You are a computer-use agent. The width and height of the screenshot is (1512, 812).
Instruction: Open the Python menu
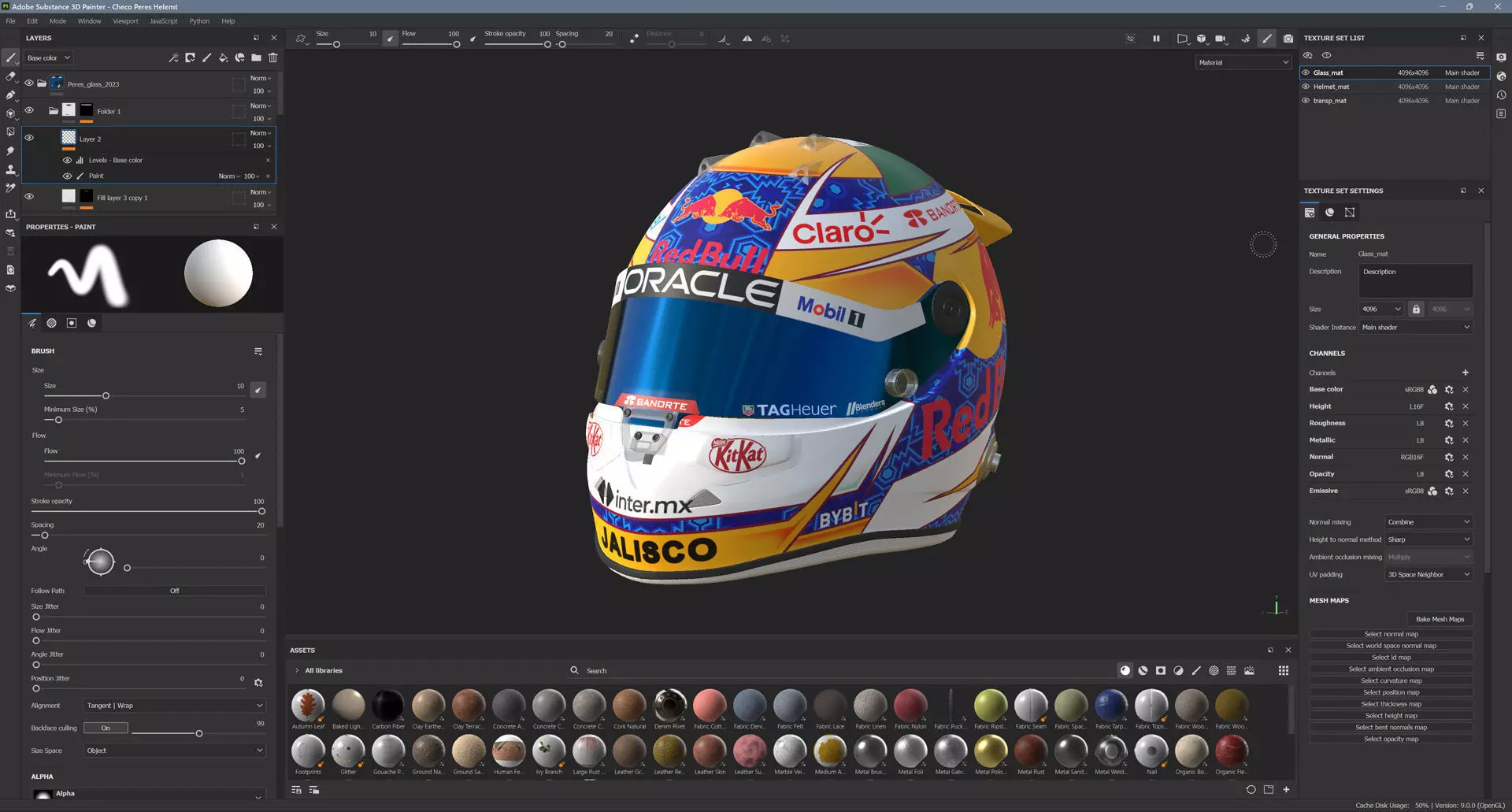199,21
